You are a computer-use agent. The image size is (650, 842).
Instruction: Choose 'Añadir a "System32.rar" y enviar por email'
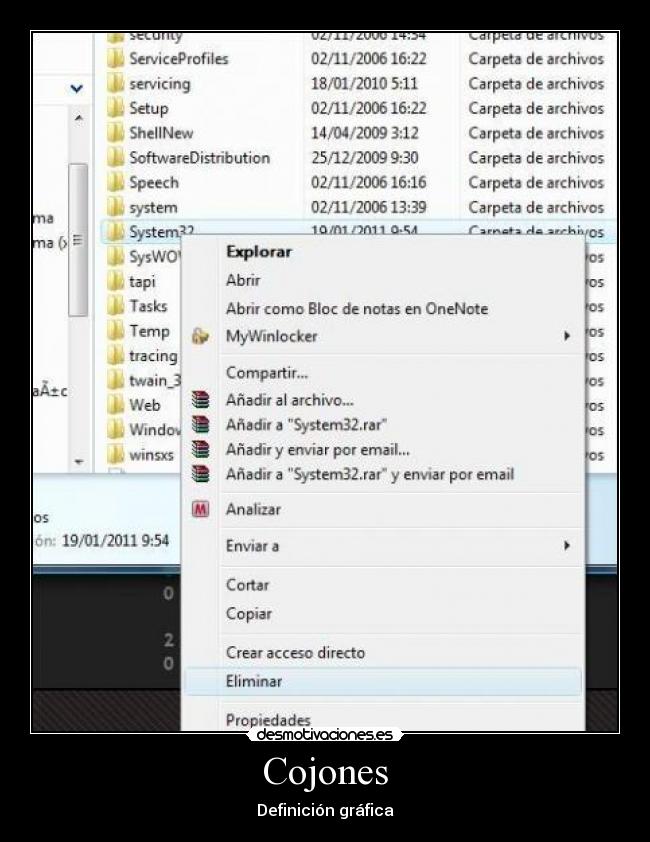click(370, 474)
